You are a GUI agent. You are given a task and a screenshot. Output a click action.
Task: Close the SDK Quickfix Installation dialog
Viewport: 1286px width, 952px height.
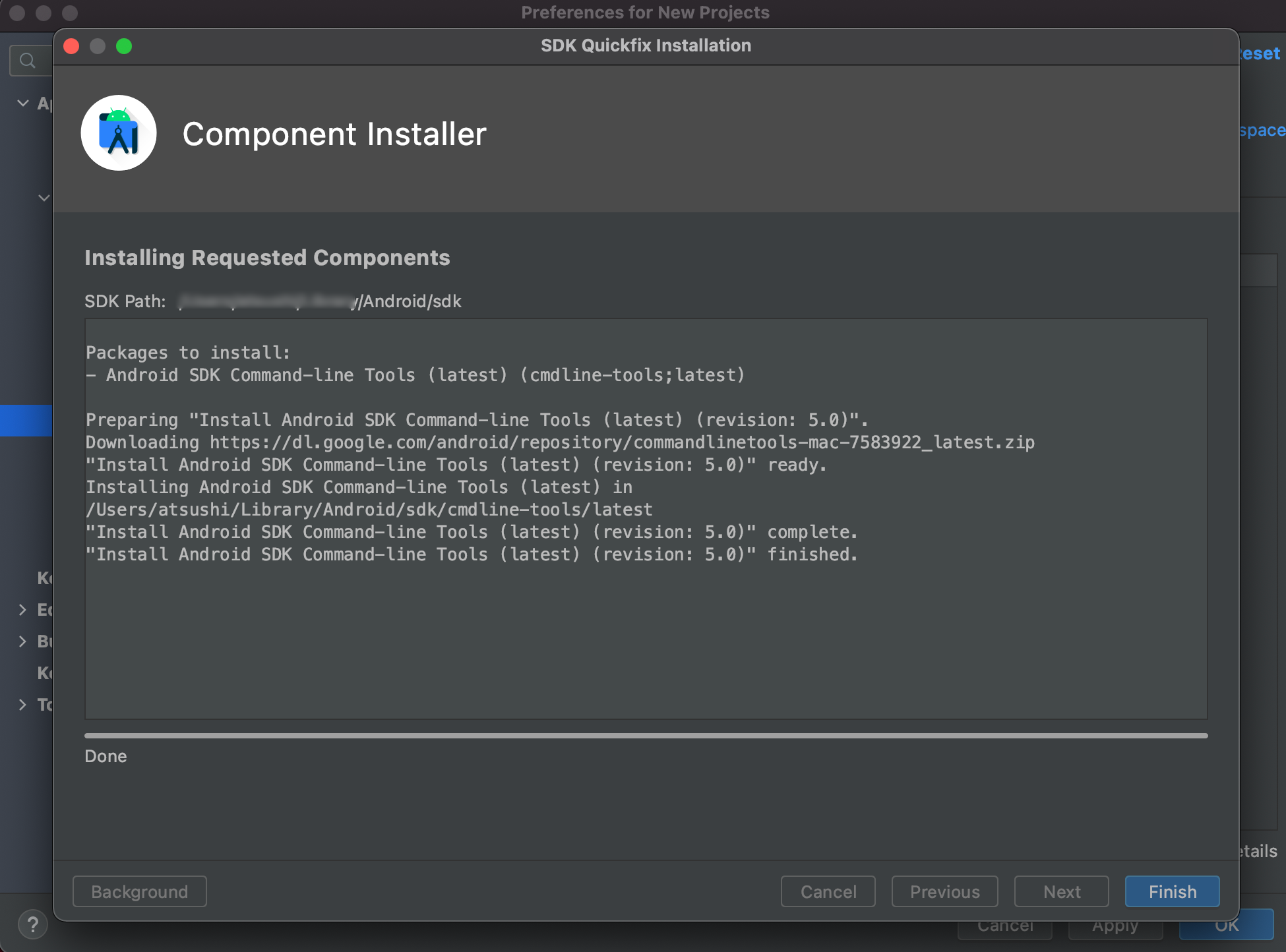coord(71,46)
